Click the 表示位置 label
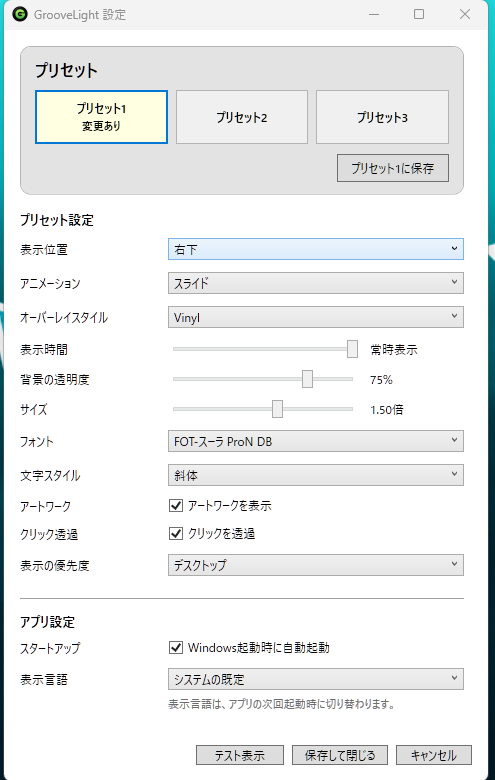 point(44,250)
